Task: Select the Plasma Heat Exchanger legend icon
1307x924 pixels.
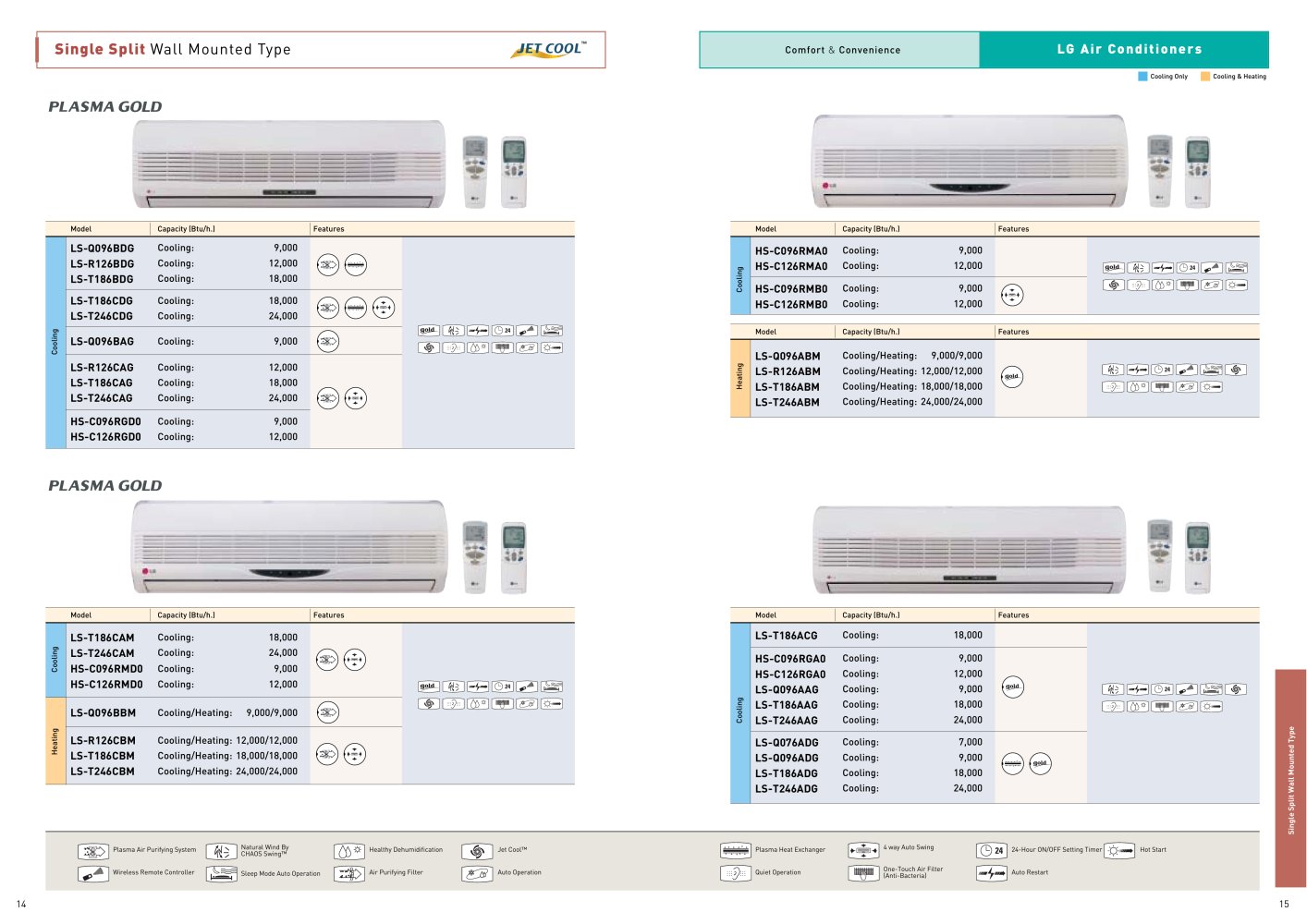Action: 736,850
